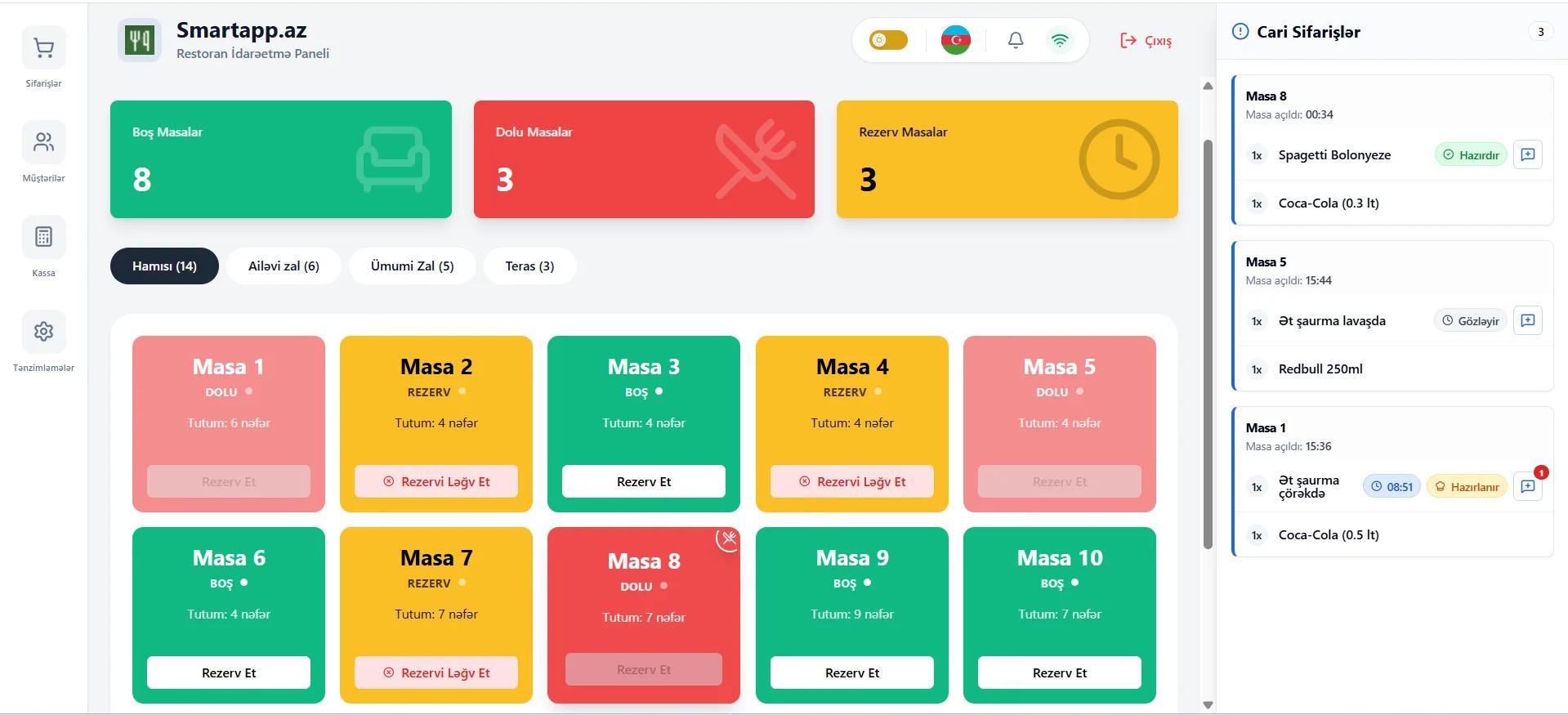Open the Kassa calculator icon
Screen dimensions: 1568x715
[x=43, y=237]
